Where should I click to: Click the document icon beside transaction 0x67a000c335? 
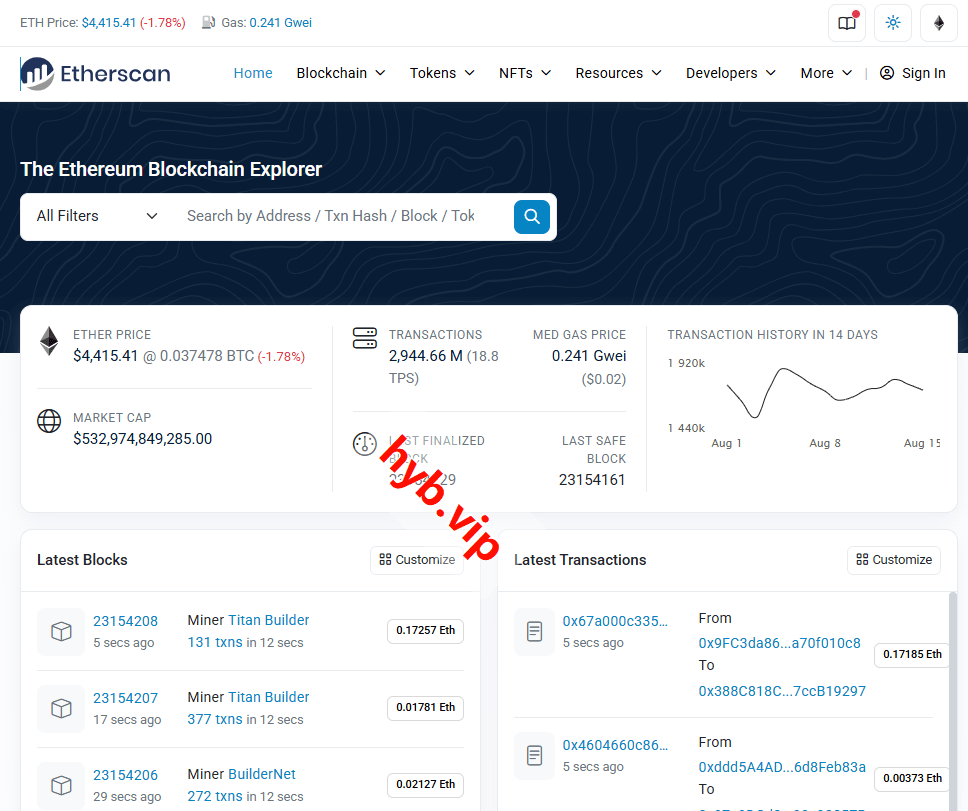[534, 631]
